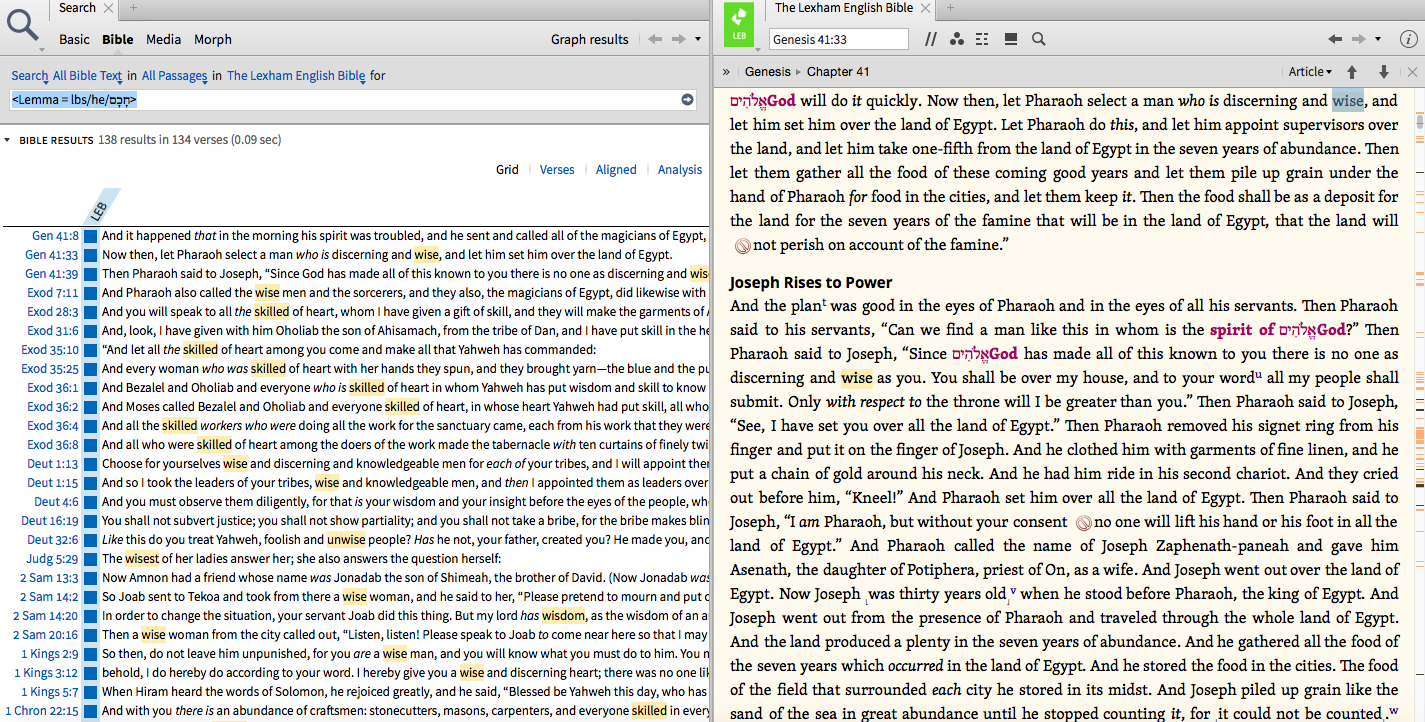Viewport: 1425px width, 722px height.
Task: Close The Lexham English Bible tab
Action: pyautogui.click(x=926, y=8)
